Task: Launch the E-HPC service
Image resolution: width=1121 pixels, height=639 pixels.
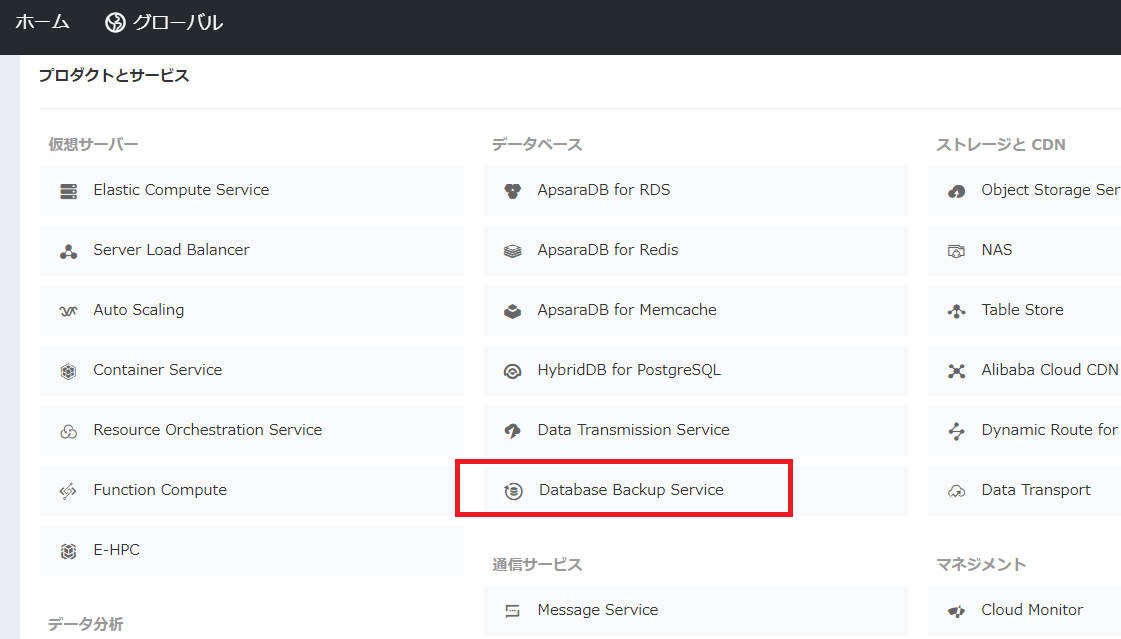Action: 116,550
